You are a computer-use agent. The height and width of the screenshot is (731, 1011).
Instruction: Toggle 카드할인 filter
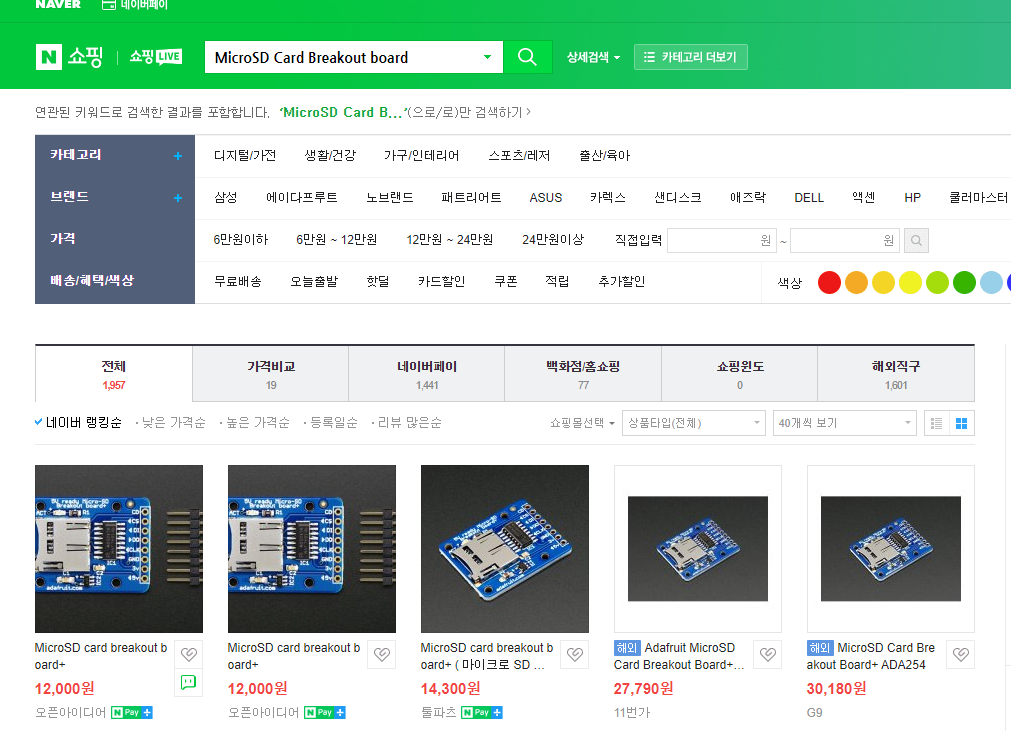pyautogui.click(x=441, y=282)
